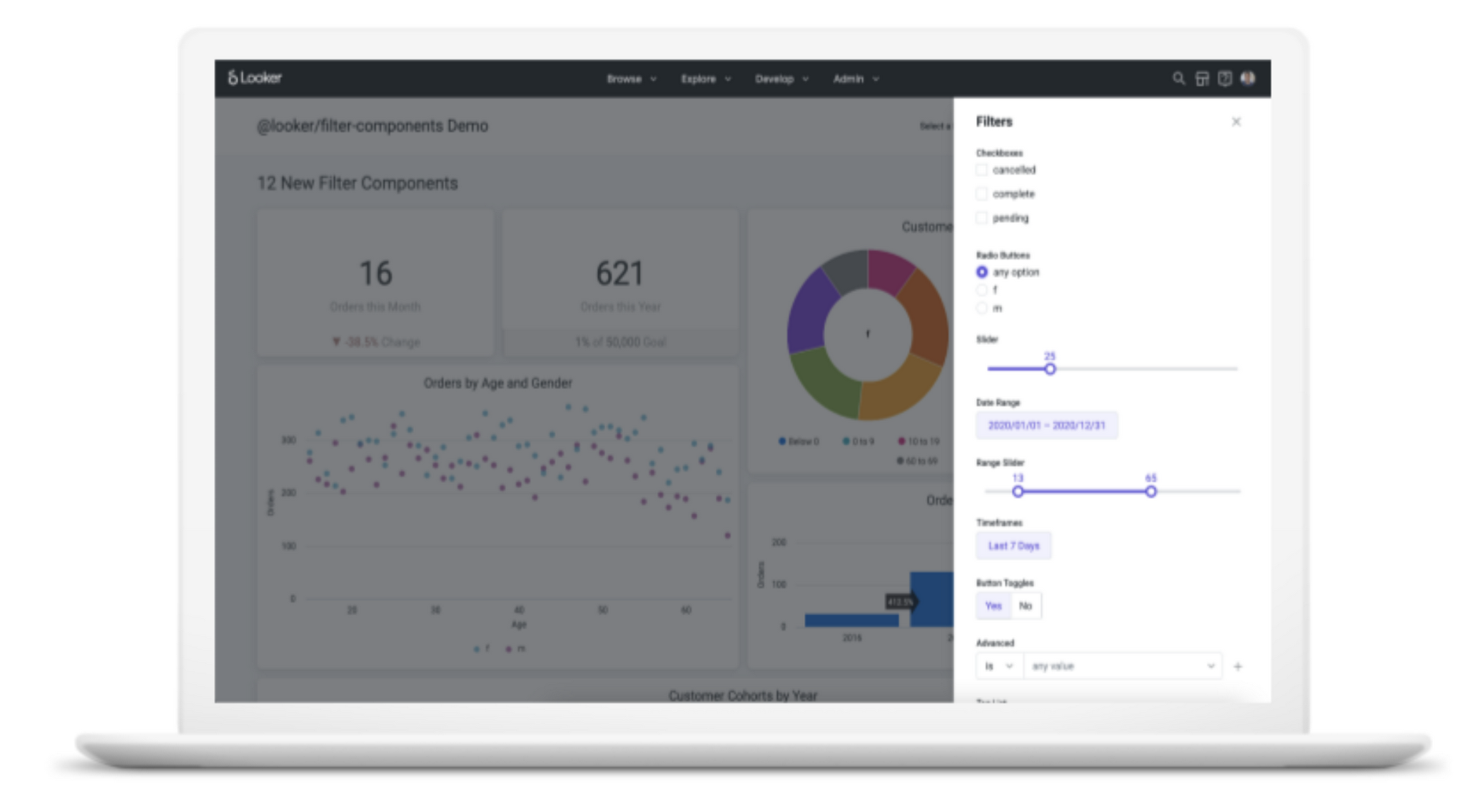The height and width of the screenshot is (812, 1483).
Task: Open the Explore menu
Action: click(705, 79)
